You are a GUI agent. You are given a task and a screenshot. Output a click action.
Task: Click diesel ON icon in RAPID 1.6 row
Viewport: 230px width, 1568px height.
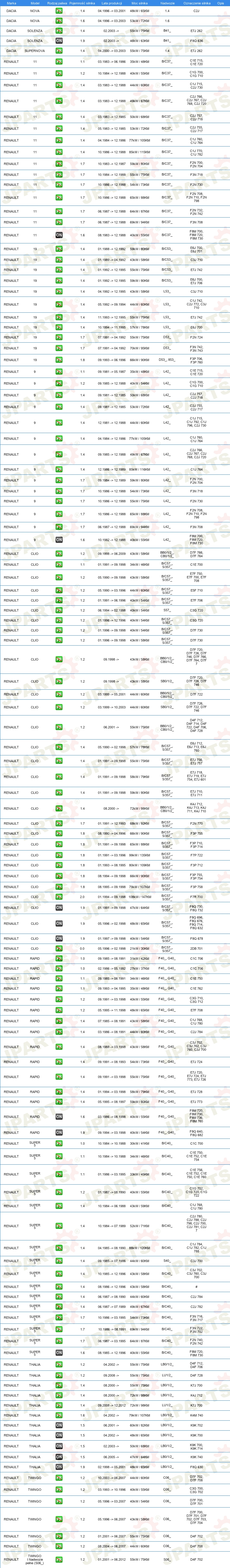(x=59, y=1117)
